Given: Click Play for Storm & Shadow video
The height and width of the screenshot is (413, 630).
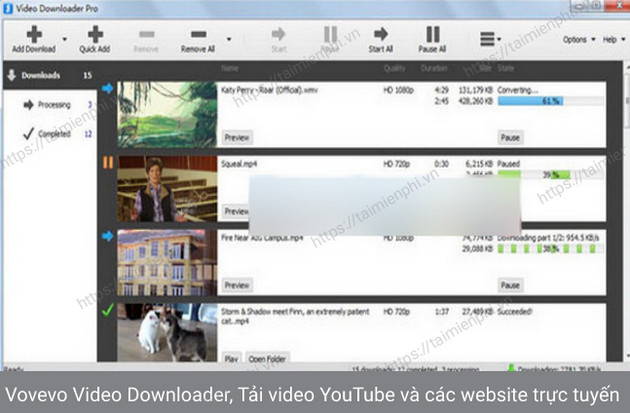Looking at the screenshot, I should point(231,358).
